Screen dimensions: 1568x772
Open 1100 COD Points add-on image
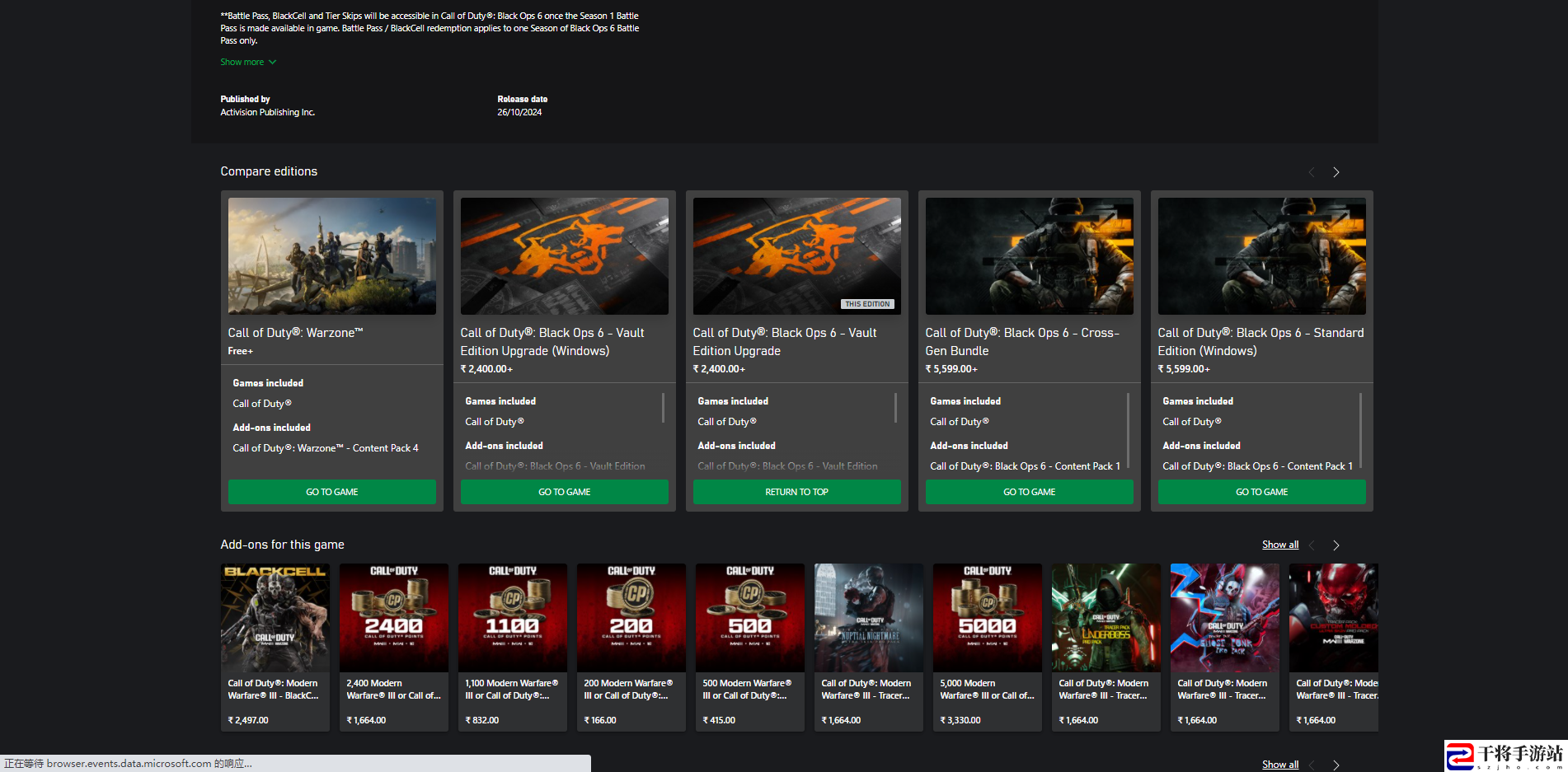513,618
